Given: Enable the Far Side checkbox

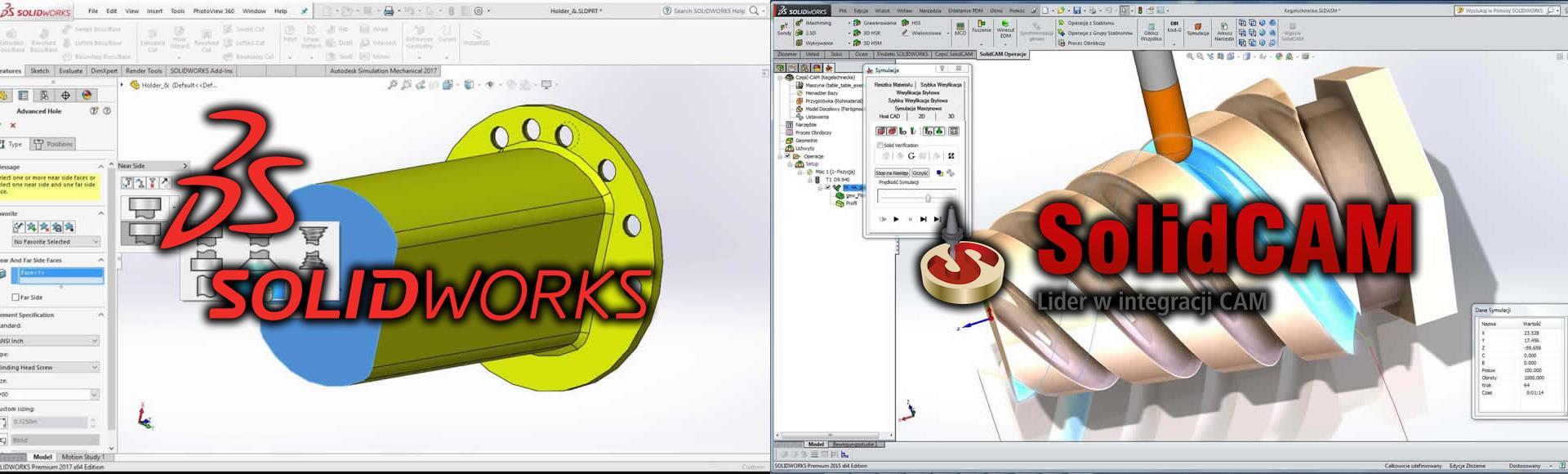Looking at the screenshot, I should click(16, 297).
